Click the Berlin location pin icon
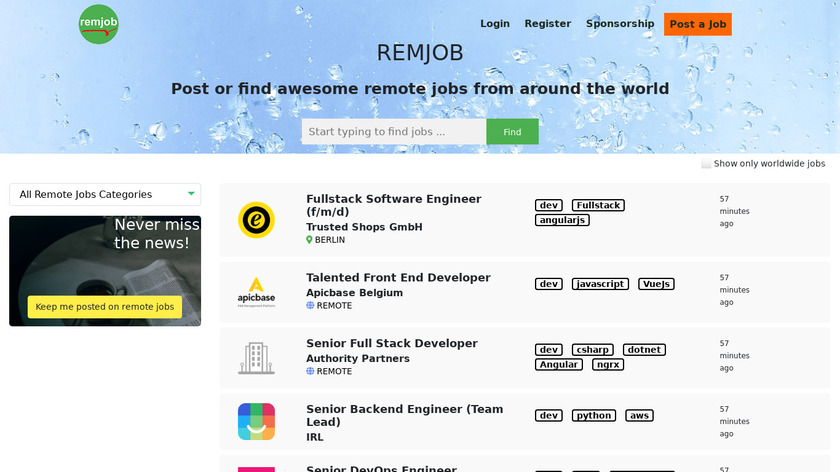Screen dimensions: 840x472 pyautogui.click(x=309, y=240)
